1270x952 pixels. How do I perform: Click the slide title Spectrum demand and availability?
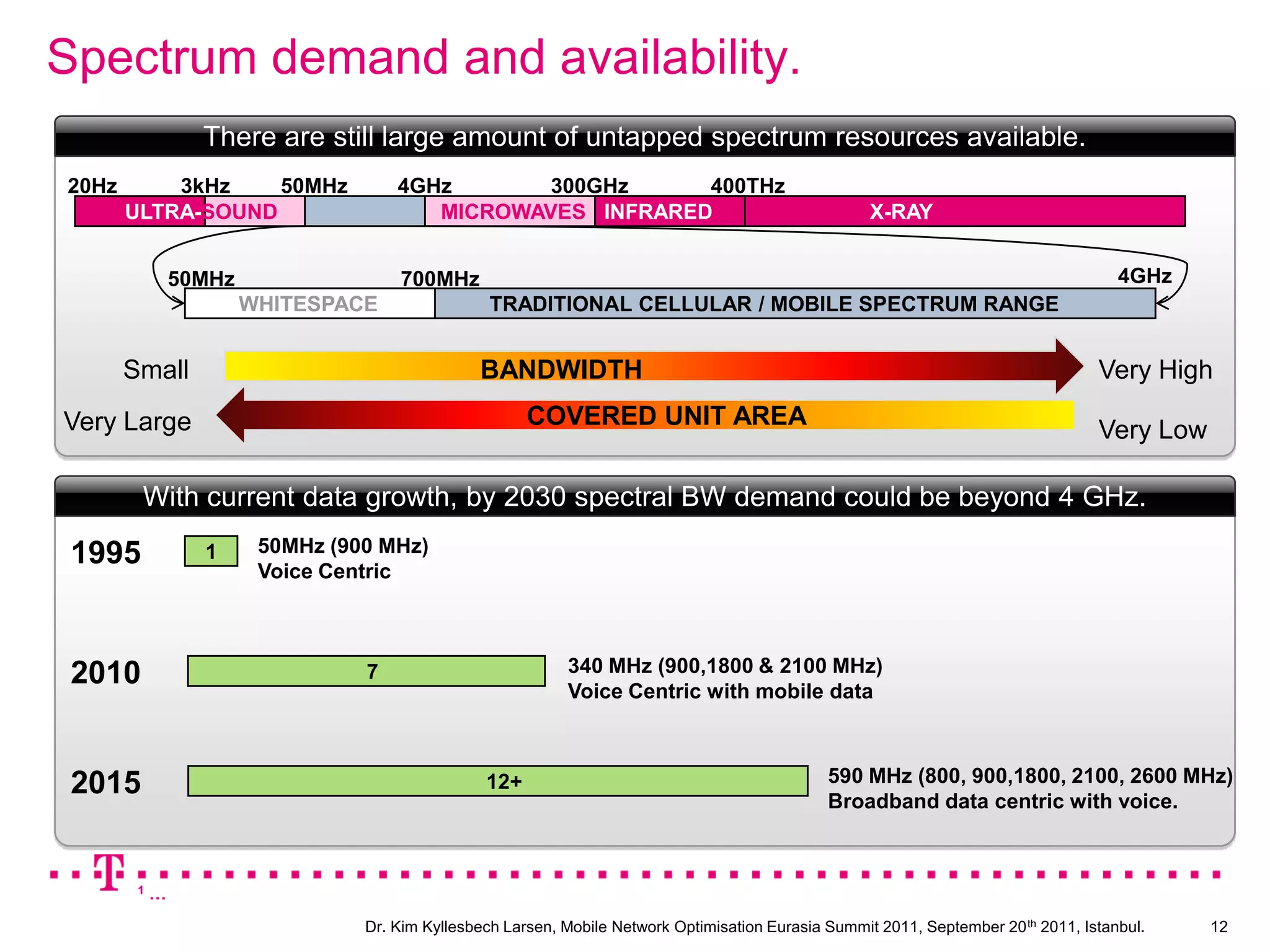point(424,58)
